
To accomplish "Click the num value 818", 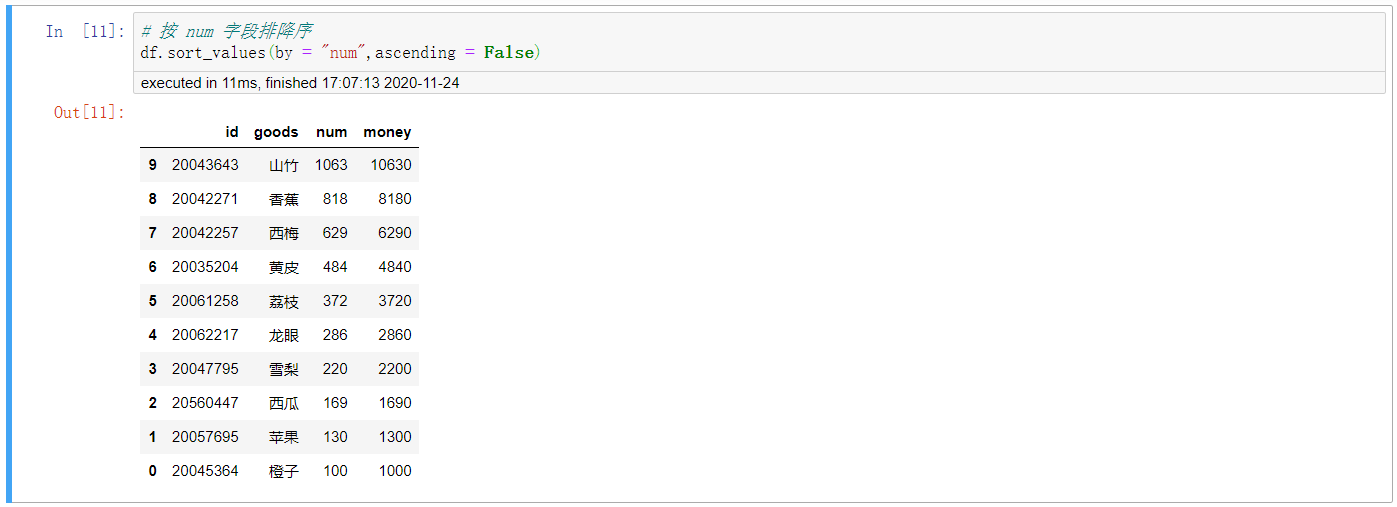I will [x=335, y=199].
